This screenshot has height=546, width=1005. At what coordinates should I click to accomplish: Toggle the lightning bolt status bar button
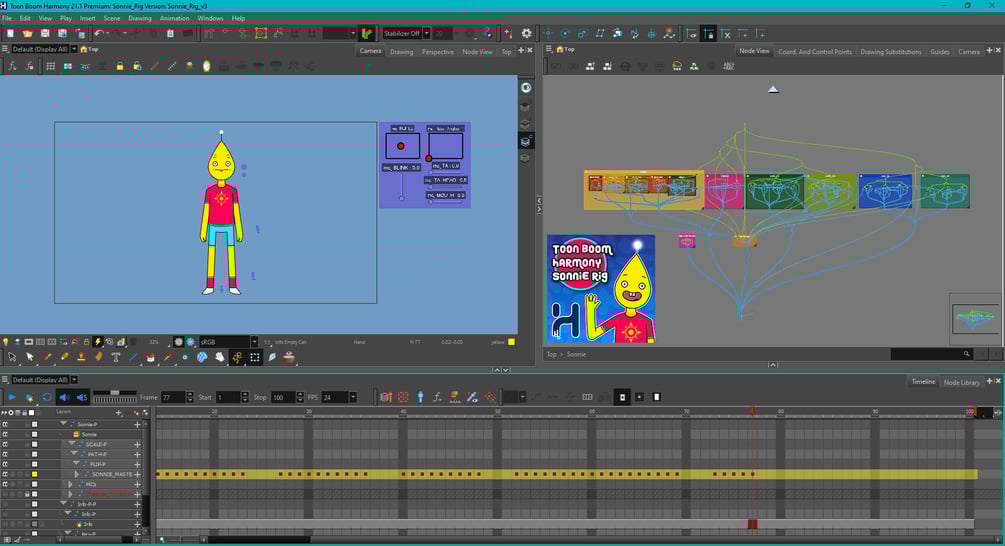click(x=98, y=342)
